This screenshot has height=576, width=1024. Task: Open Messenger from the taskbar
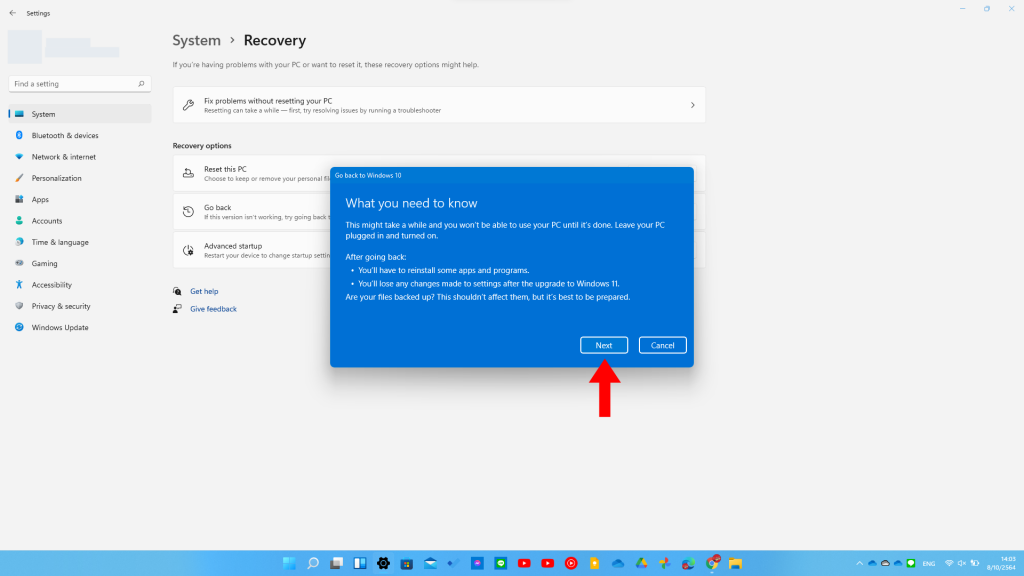tap(477, 563)
